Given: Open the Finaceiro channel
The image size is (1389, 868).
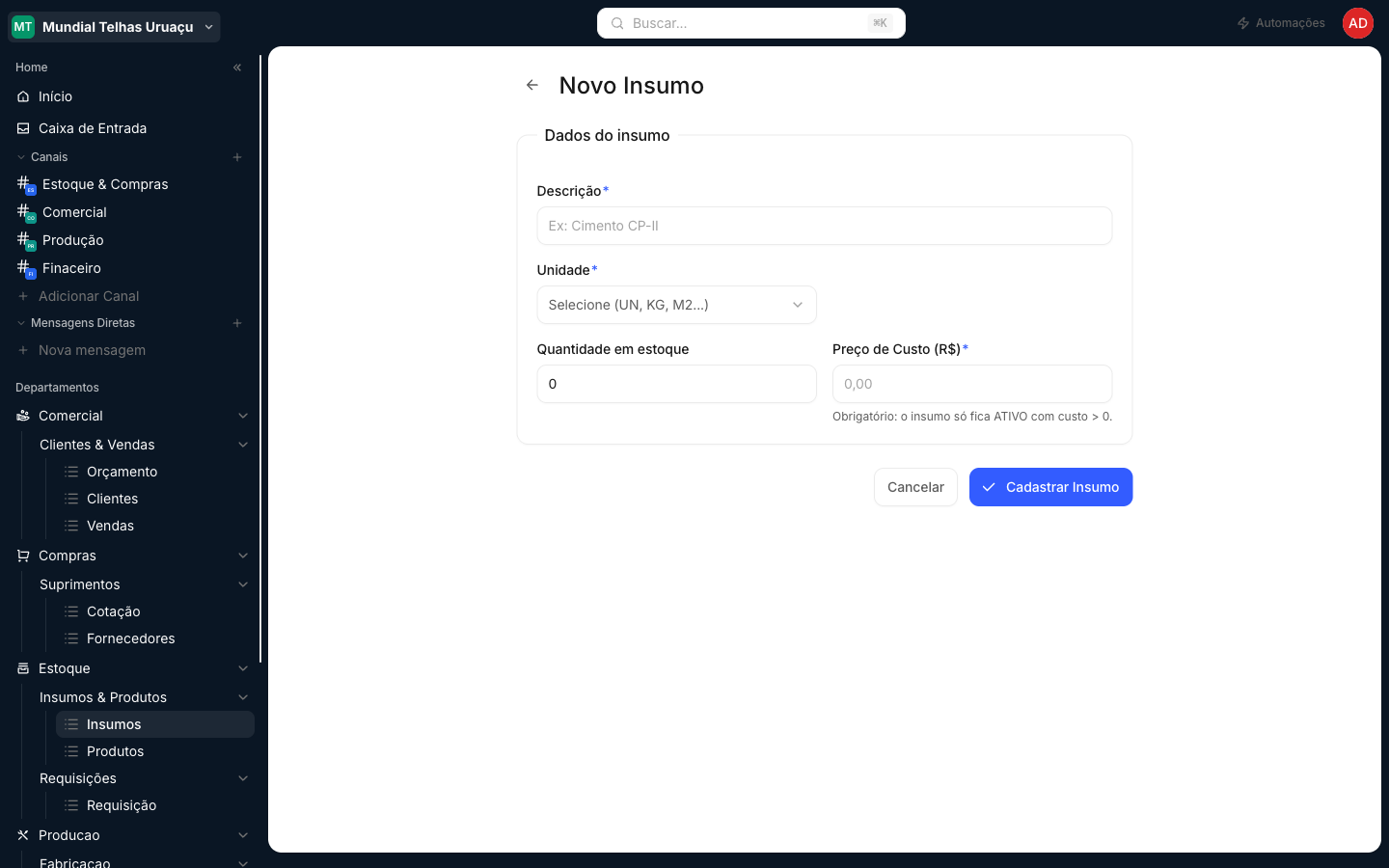Looking at the screenshot, I should [131, 268].
